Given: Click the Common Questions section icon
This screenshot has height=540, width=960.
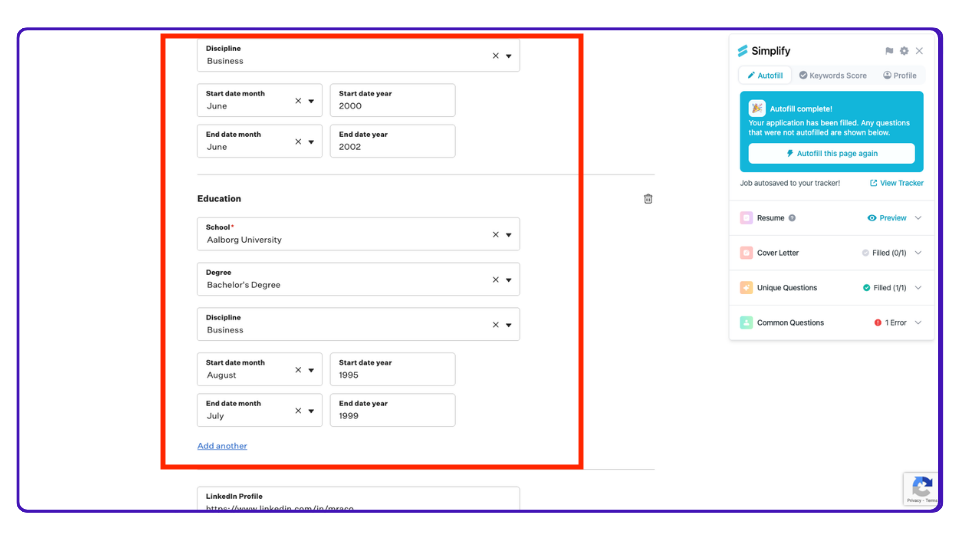Looking at the screenshot, I should click(746, 323).
